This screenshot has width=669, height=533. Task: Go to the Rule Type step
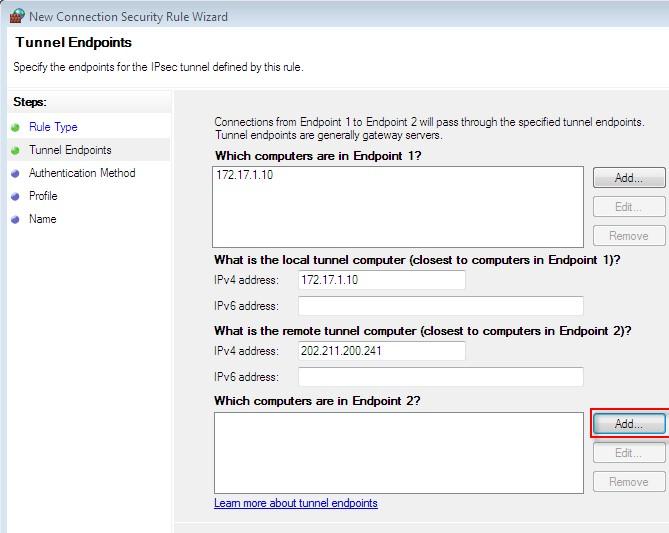point(53,127)
